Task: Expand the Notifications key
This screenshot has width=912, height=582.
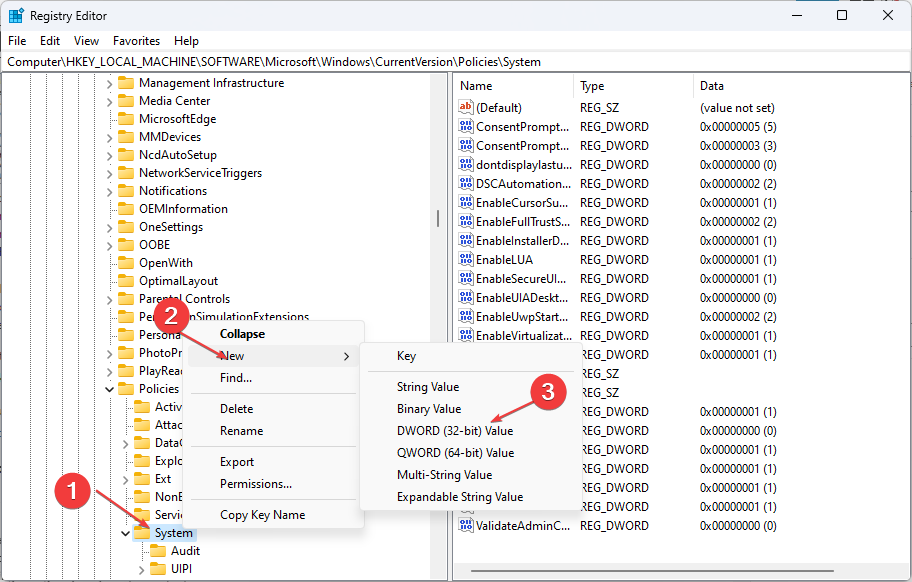Action: pyautogui.click(x=109, y=192)
